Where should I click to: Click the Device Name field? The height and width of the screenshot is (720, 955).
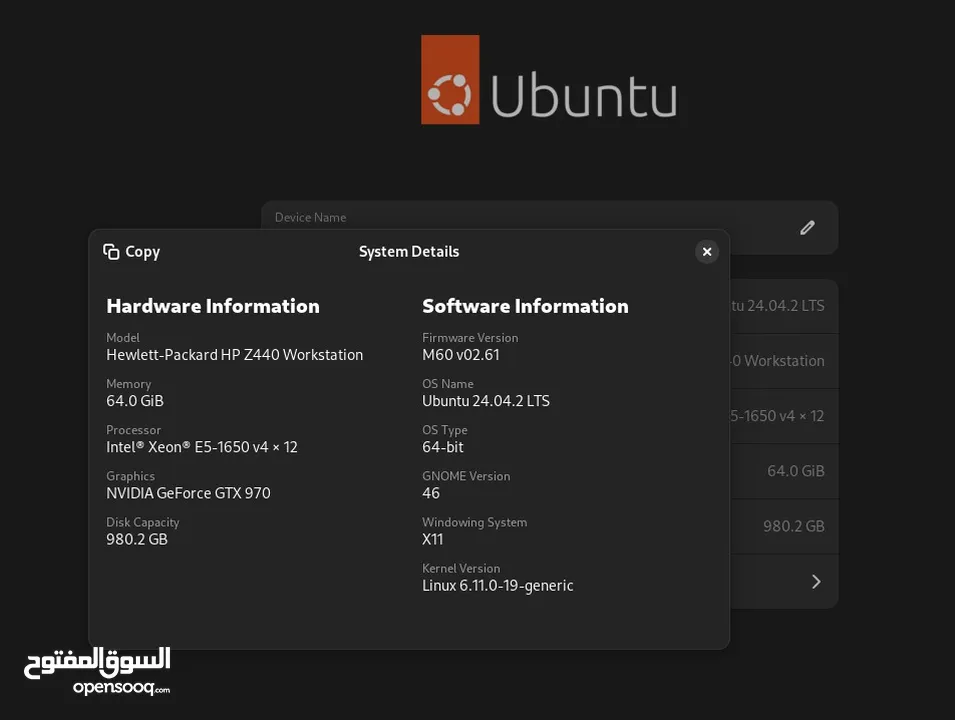tap(549, 227)
